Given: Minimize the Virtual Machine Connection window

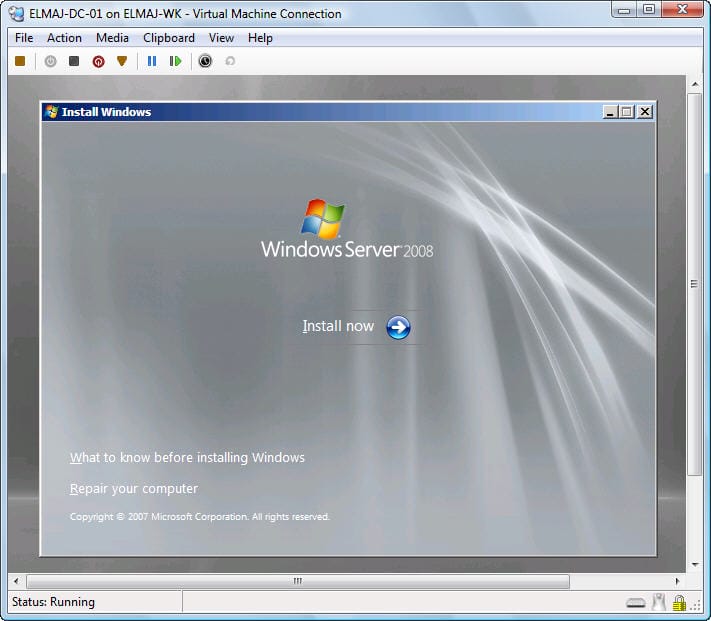Looking at the screenshot, I should click(624, 10).
